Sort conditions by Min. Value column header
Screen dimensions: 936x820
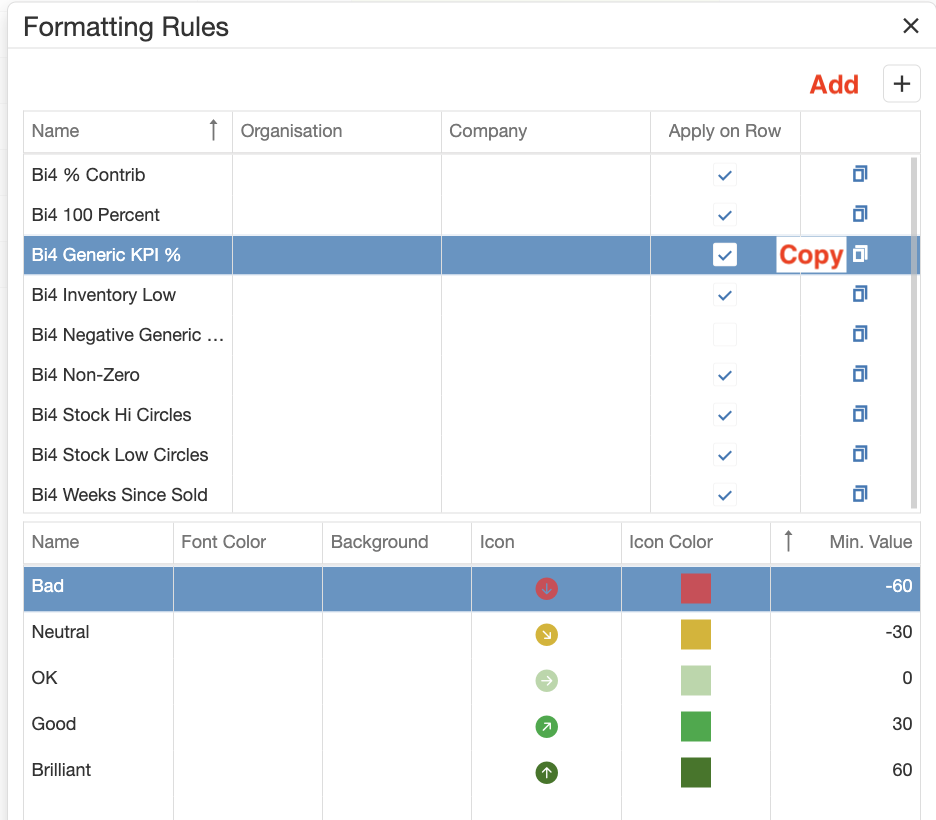(845, 542)
